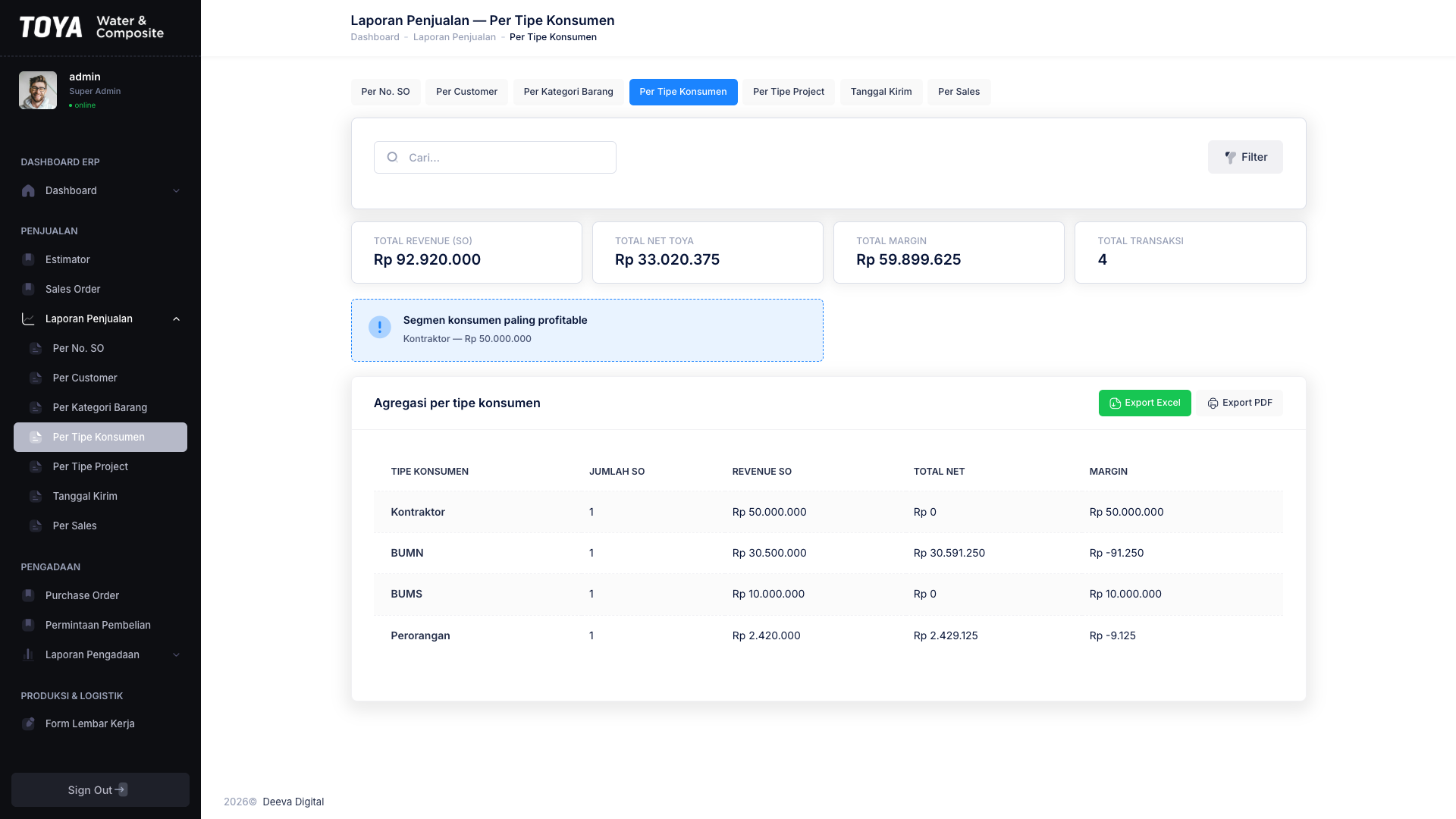The width and height of the screenshot is (1456, 819).
Task: Click the Dashboard home icon
Action: coord(28,190)
